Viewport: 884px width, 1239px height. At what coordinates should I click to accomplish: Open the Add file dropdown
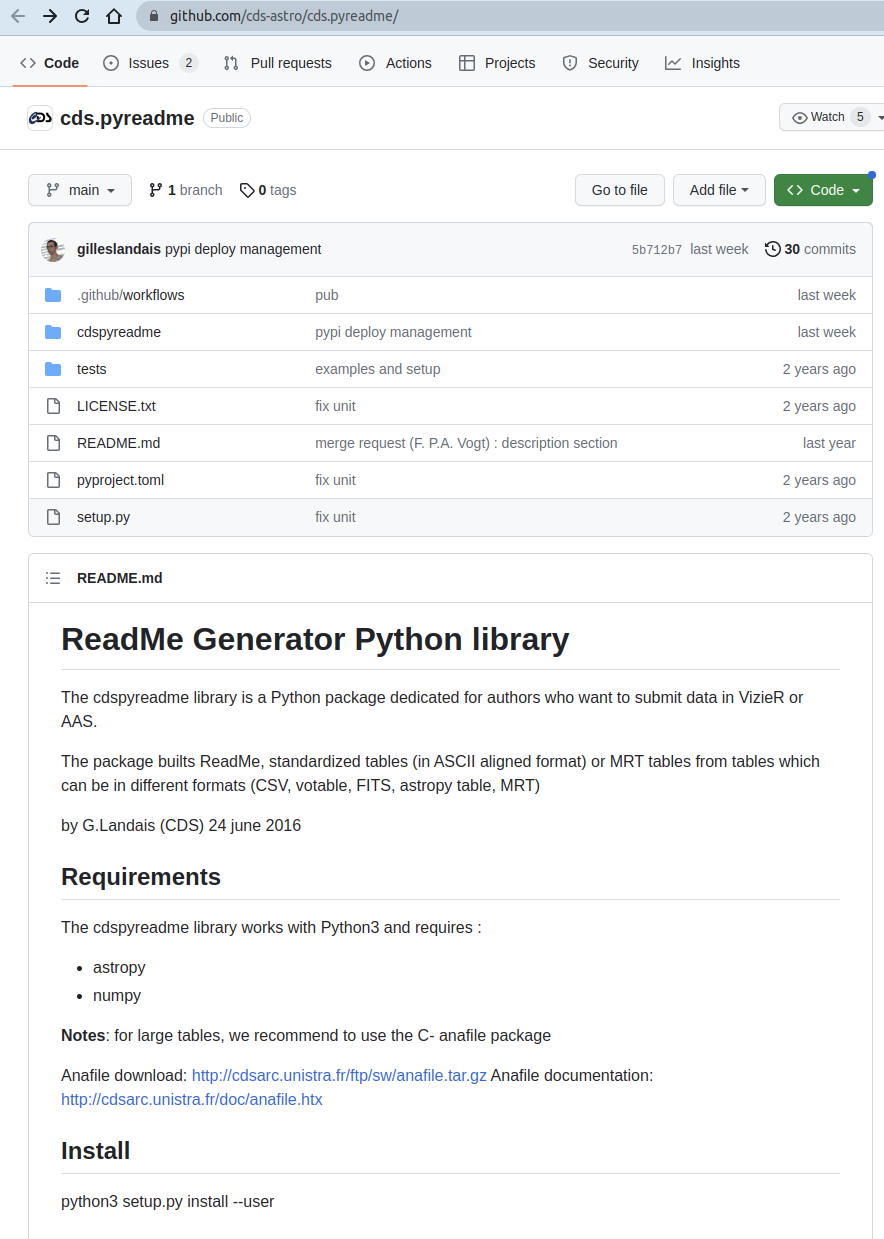(719, 190)
